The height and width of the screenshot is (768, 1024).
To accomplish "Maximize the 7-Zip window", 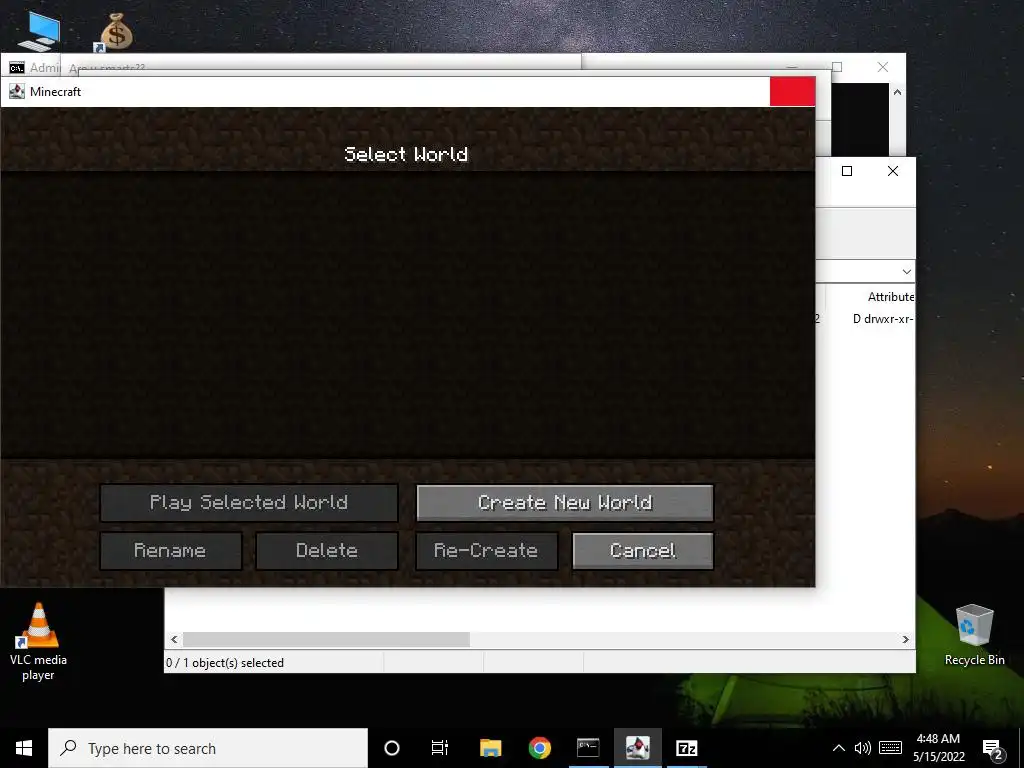I will coord(847,171).
